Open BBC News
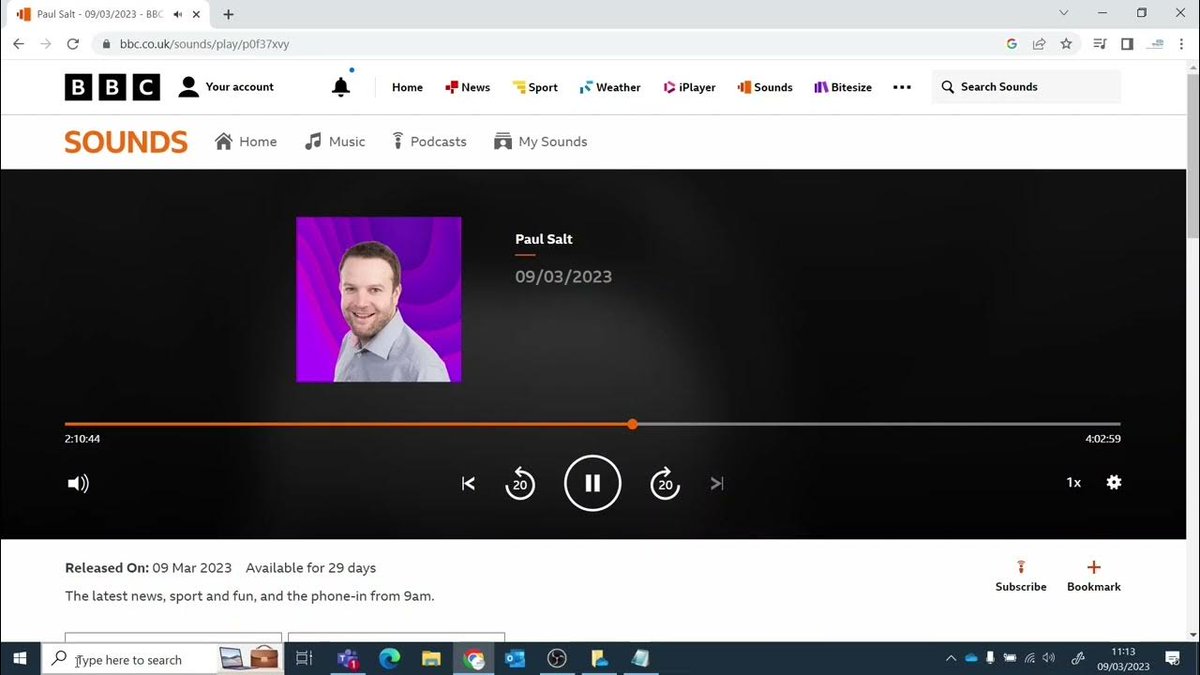Screen dimensions: 1200x675 point(468,87)
